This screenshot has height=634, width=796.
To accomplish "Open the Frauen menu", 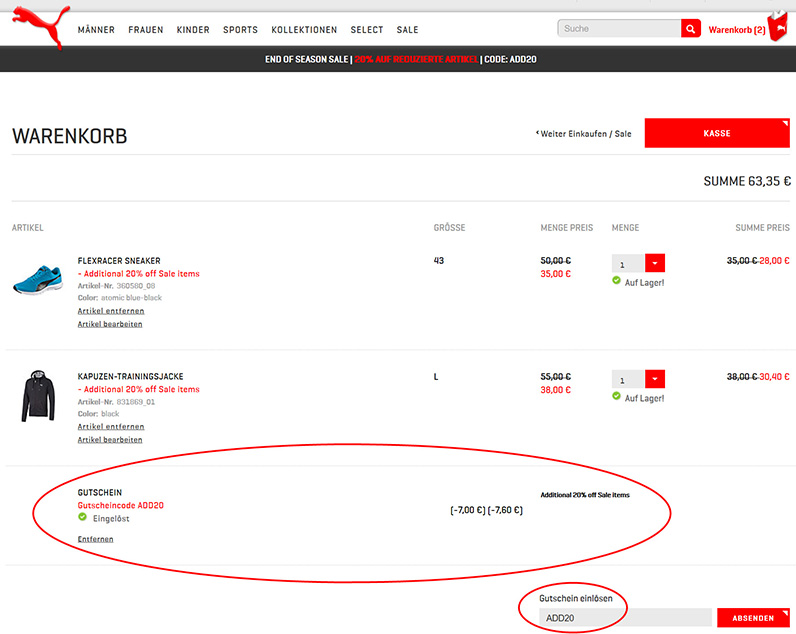I will click(146, 30).
